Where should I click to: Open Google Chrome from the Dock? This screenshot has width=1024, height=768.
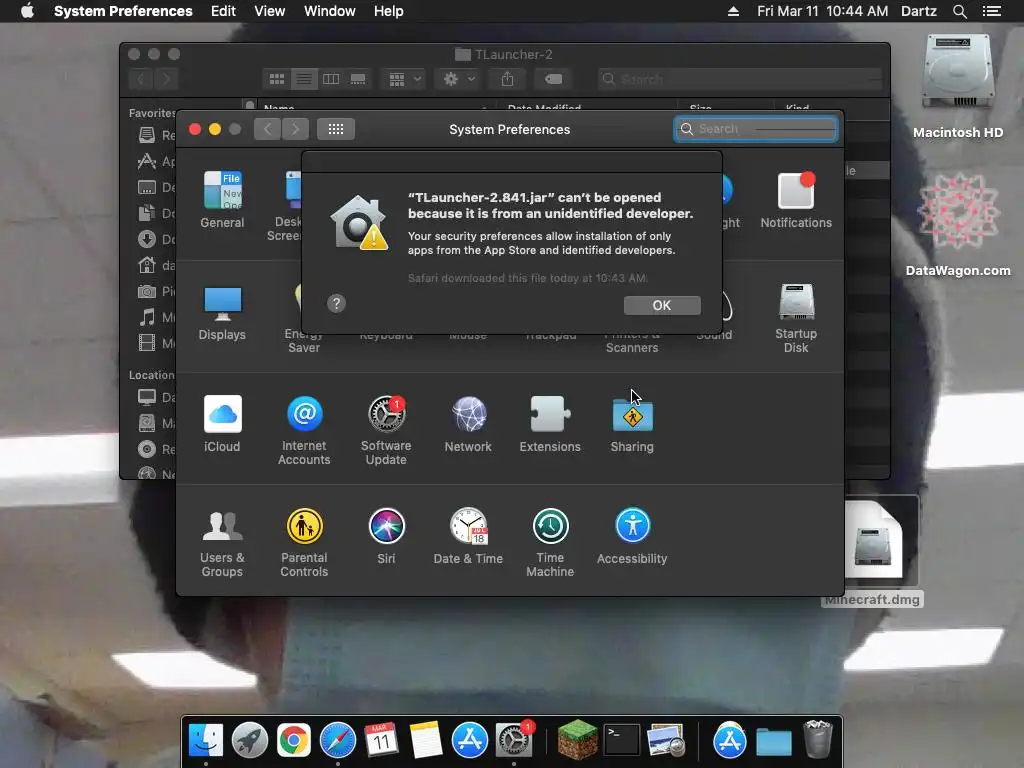point(293,740)
